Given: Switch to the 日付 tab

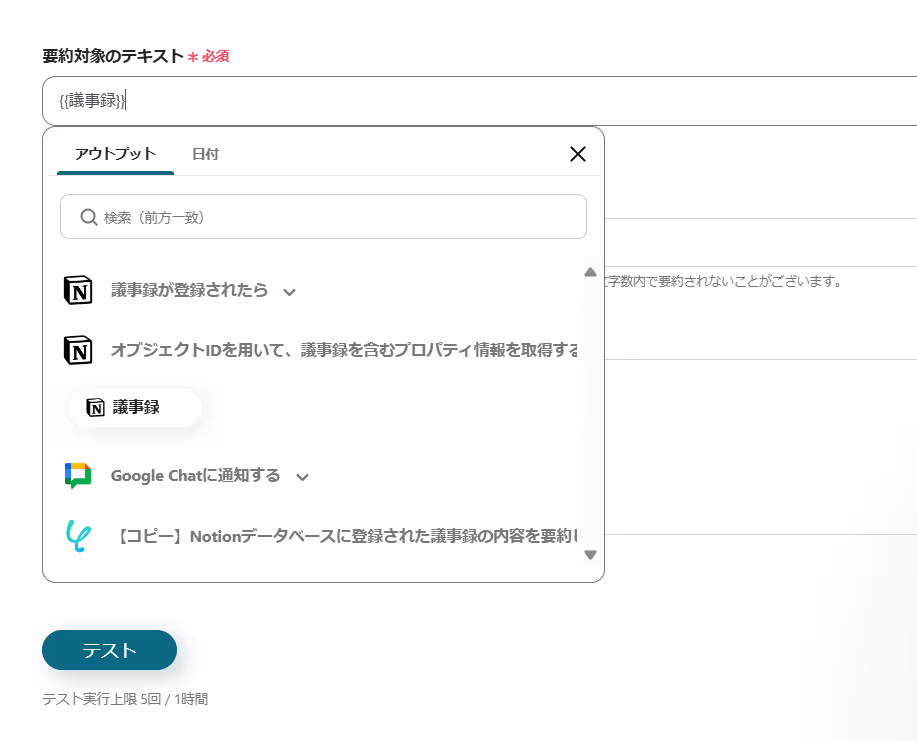Looking at the screenshot, I should click(205, 154).
